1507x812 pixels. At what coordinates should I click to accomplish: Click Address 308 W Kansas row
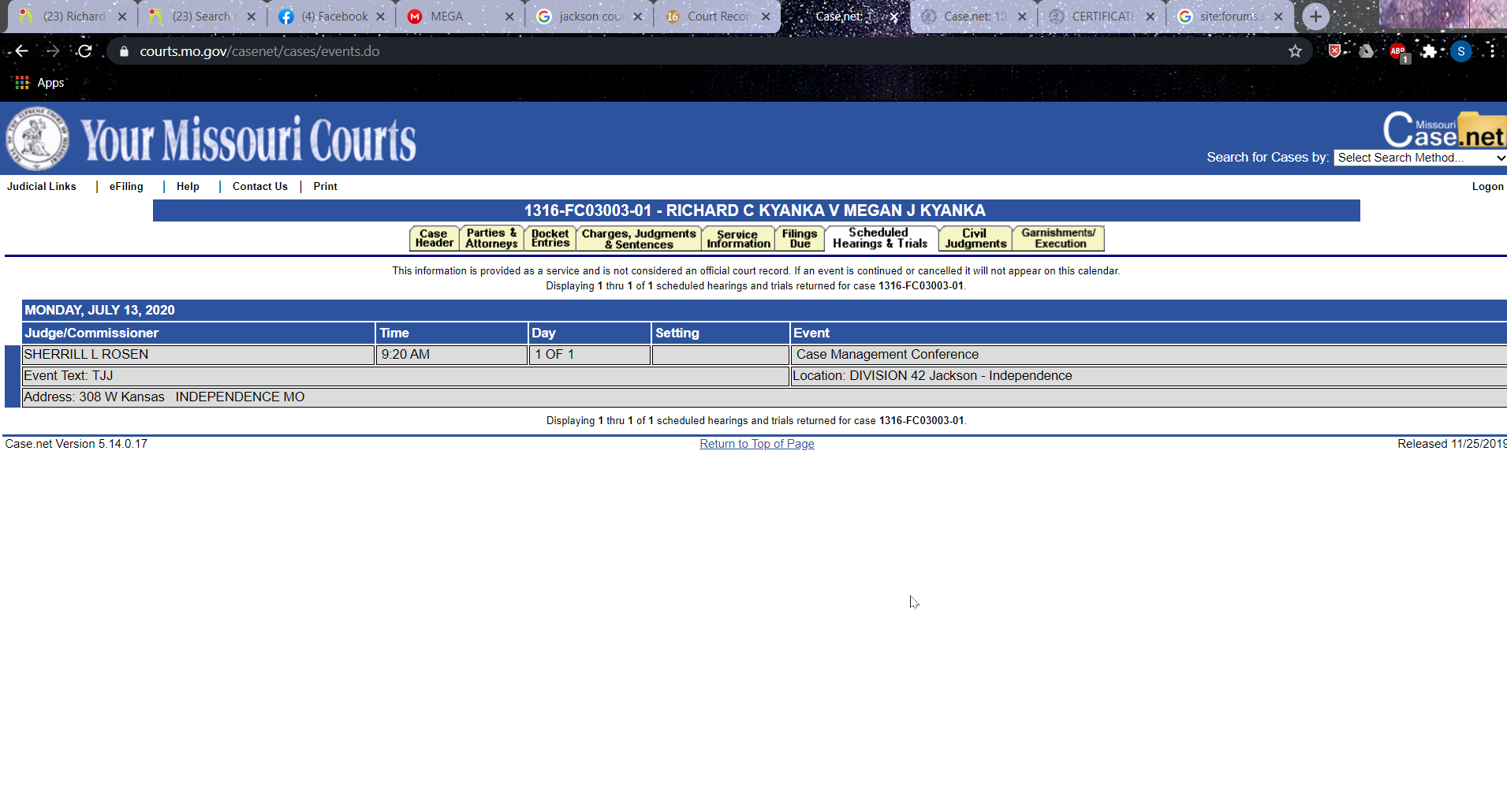point(763,397)
